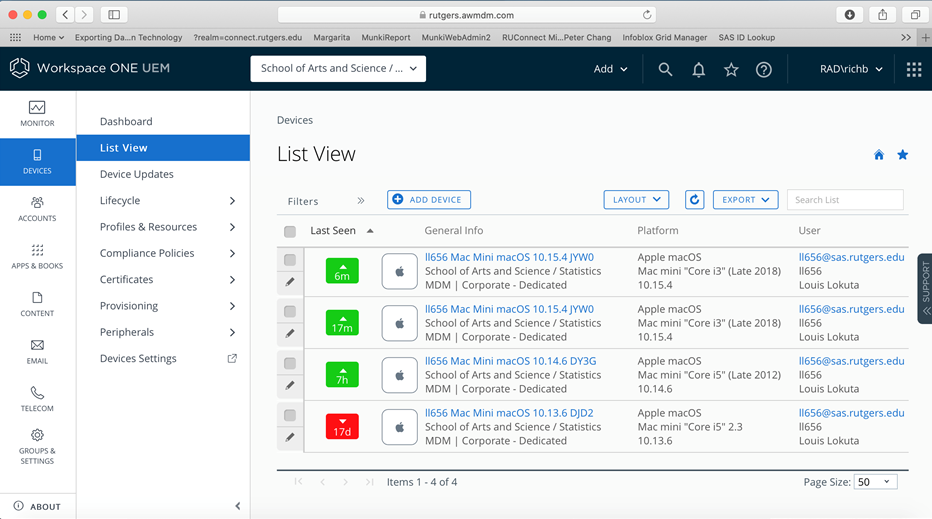Screen dimensions: 932x519
Task: Expand the Filters panel chevrons
Action: click(x=361, y=201)
